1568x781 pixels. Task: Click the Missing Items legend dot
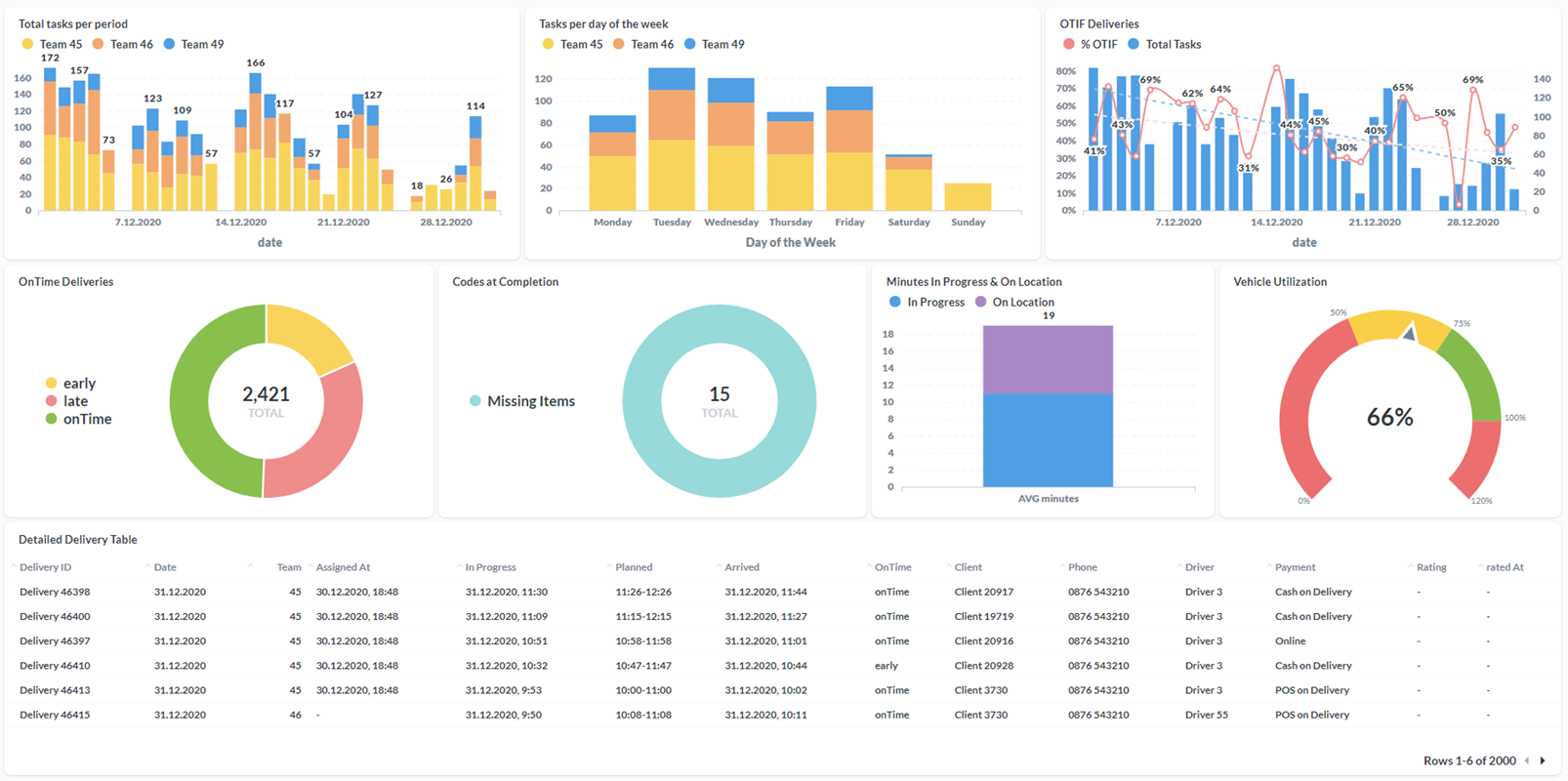[475, 401]
